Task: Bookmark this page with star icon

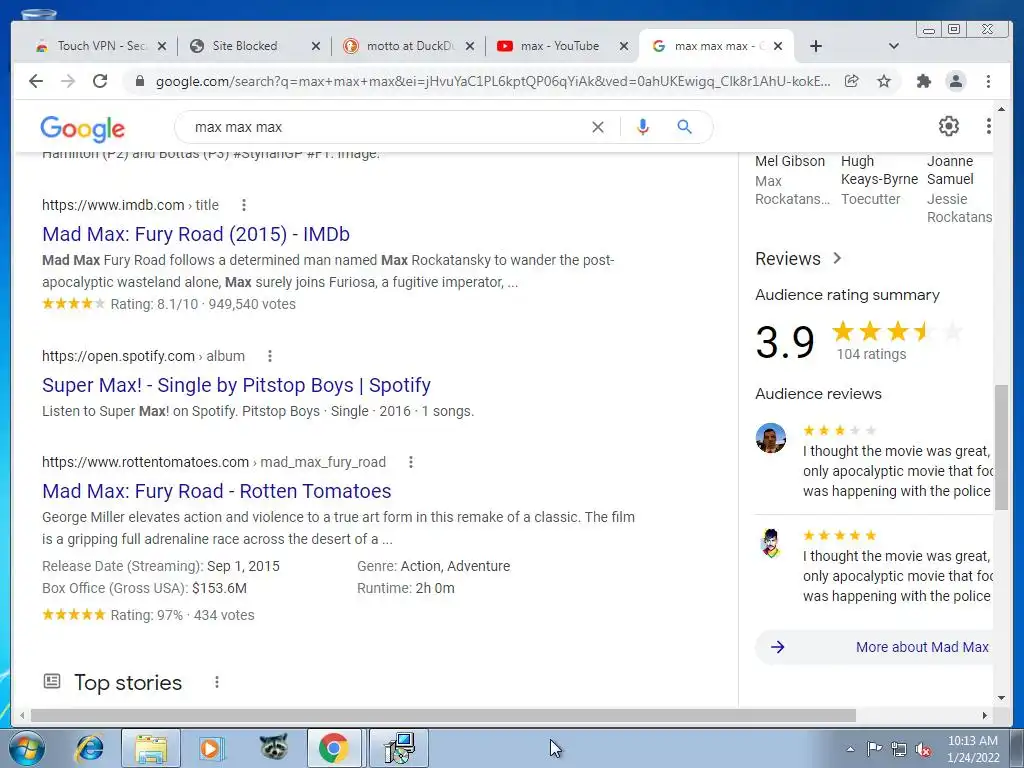Action: tap(884, 81)
